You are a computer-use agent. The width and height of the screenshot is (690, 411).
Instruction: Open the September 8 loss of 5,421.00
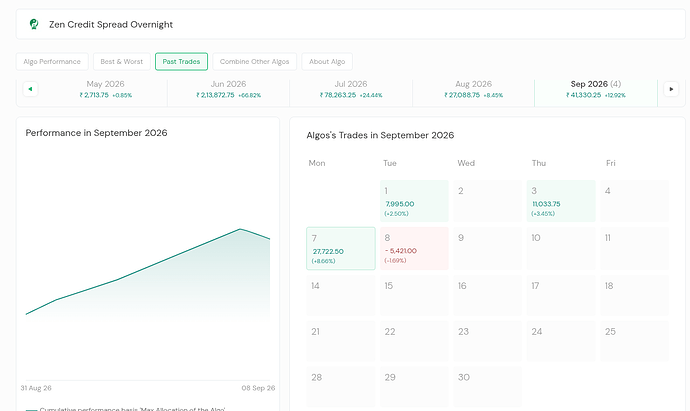414,248
